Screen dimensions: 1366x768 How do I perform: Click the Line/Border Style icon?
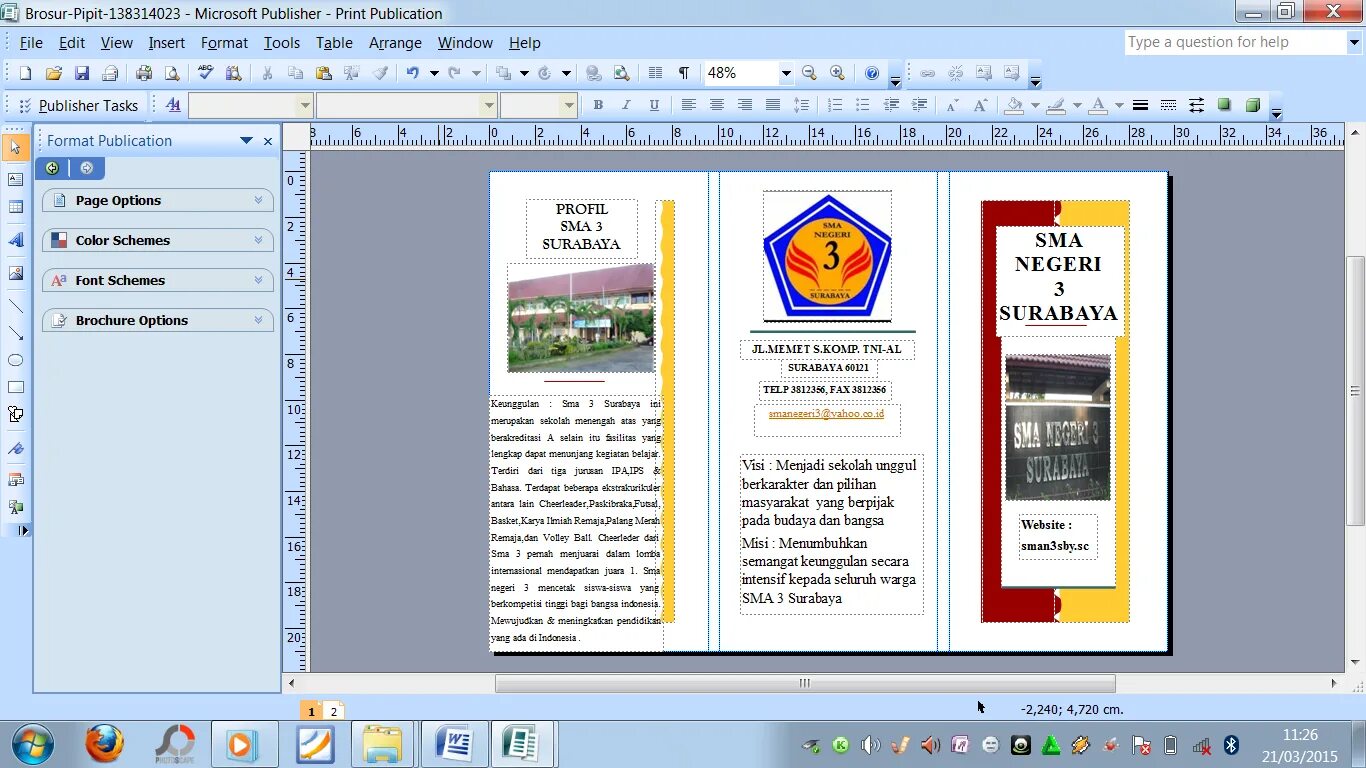click(x=1140, y=105)
